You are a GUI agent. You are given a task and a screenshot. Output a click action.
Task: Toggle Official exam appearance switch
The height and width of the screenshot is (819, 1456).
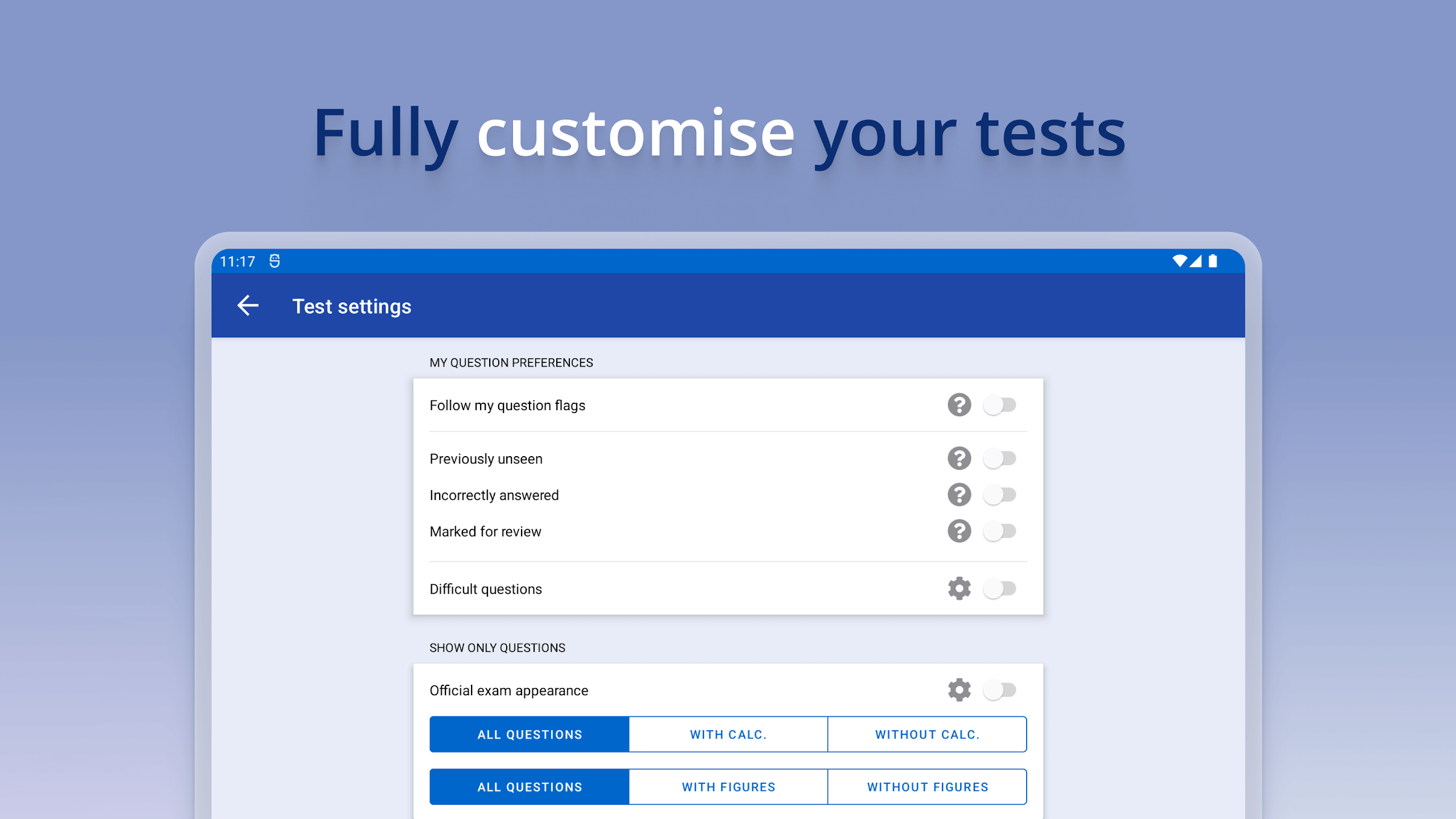coord(1000,690)
